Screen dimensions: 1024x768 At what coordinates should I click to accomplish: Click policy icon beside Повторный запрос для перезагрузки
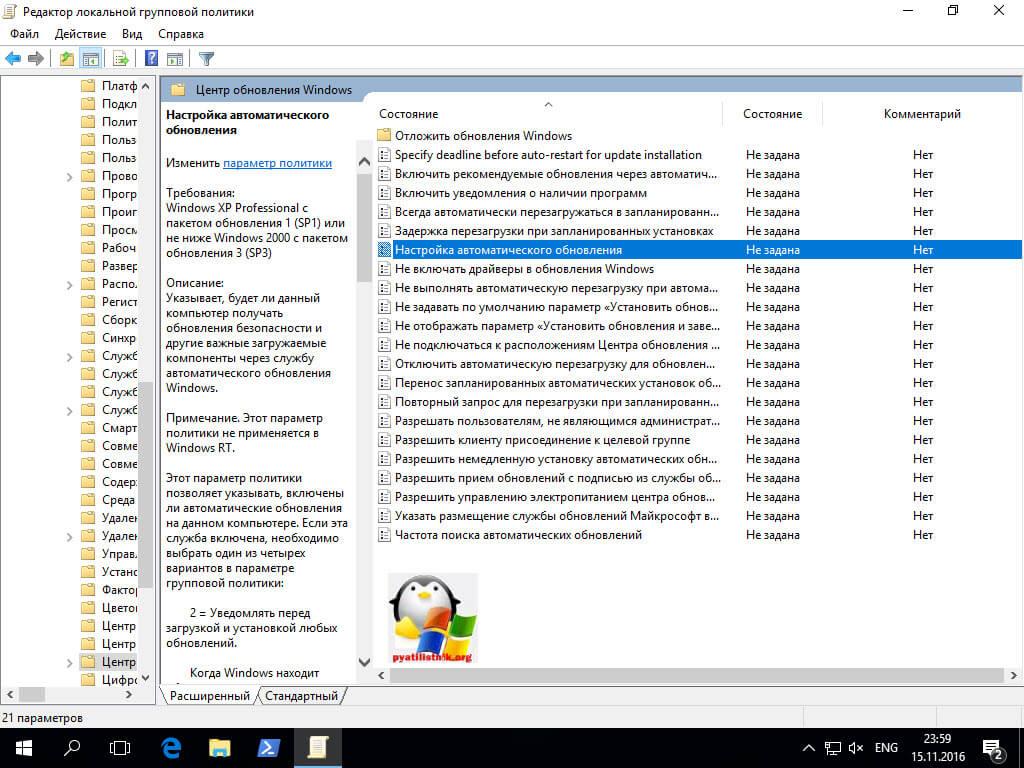click(384, 402)
